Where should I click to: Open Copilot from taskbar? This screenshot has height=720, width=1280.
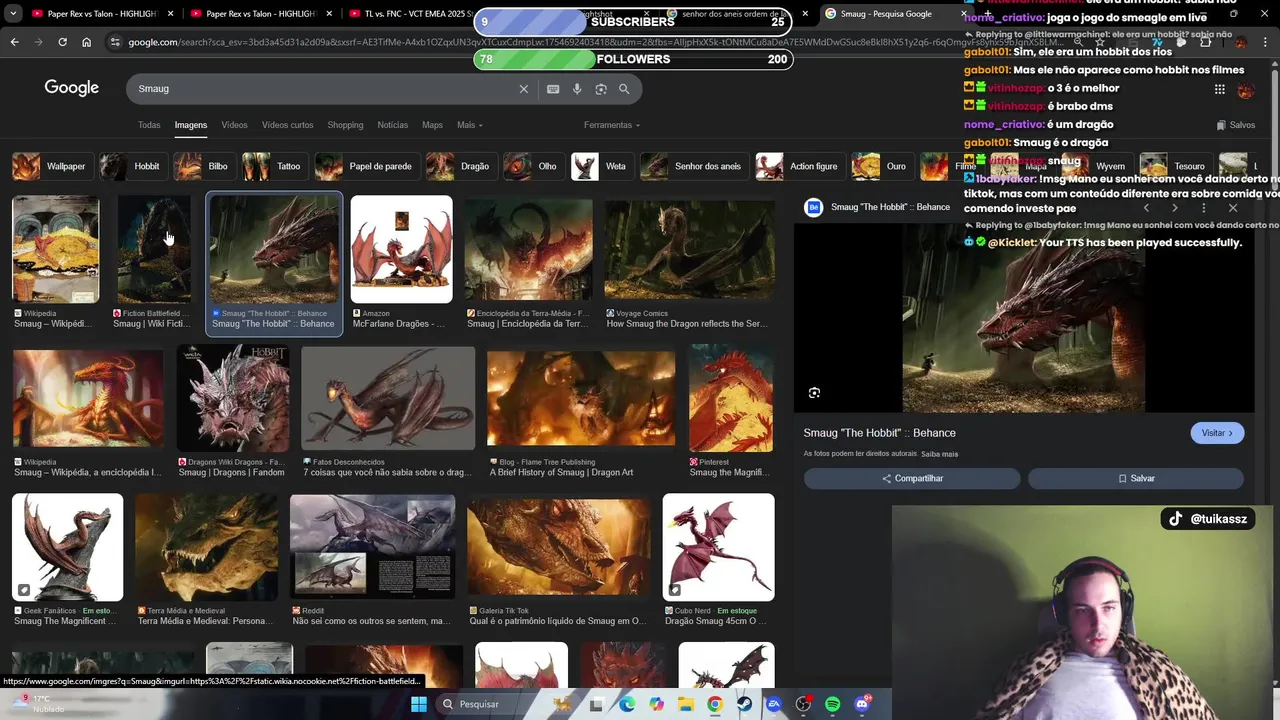[x=656, y=704]
